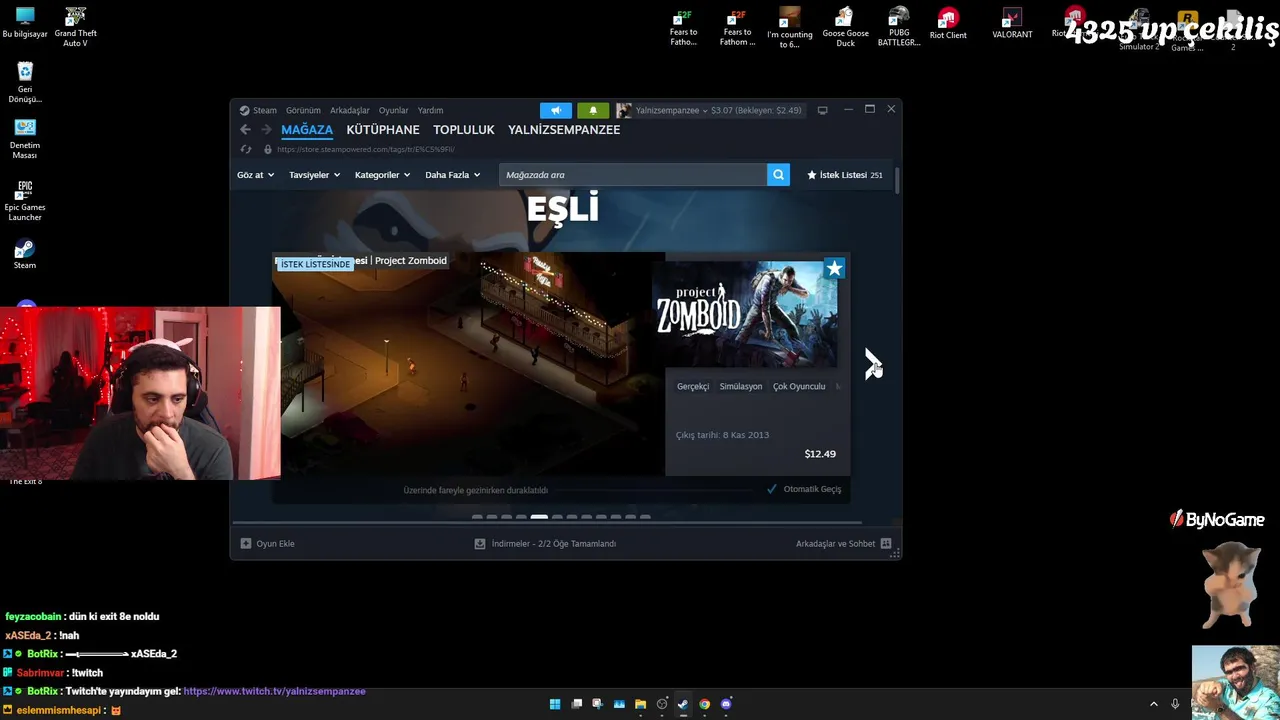Switch Steam to Big Picture mode icon

coord(822,110)
